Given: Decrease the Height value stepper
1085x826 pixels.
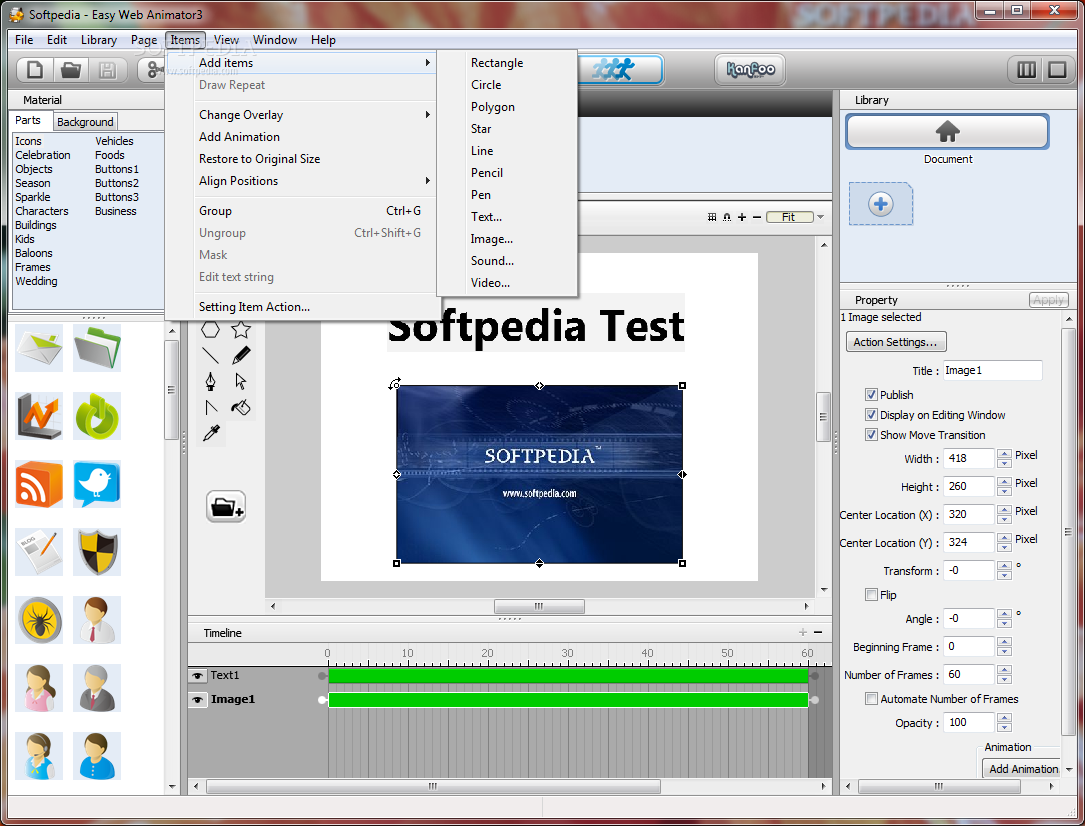Looking at the screenshot, I should click(x=1004, y=491).
